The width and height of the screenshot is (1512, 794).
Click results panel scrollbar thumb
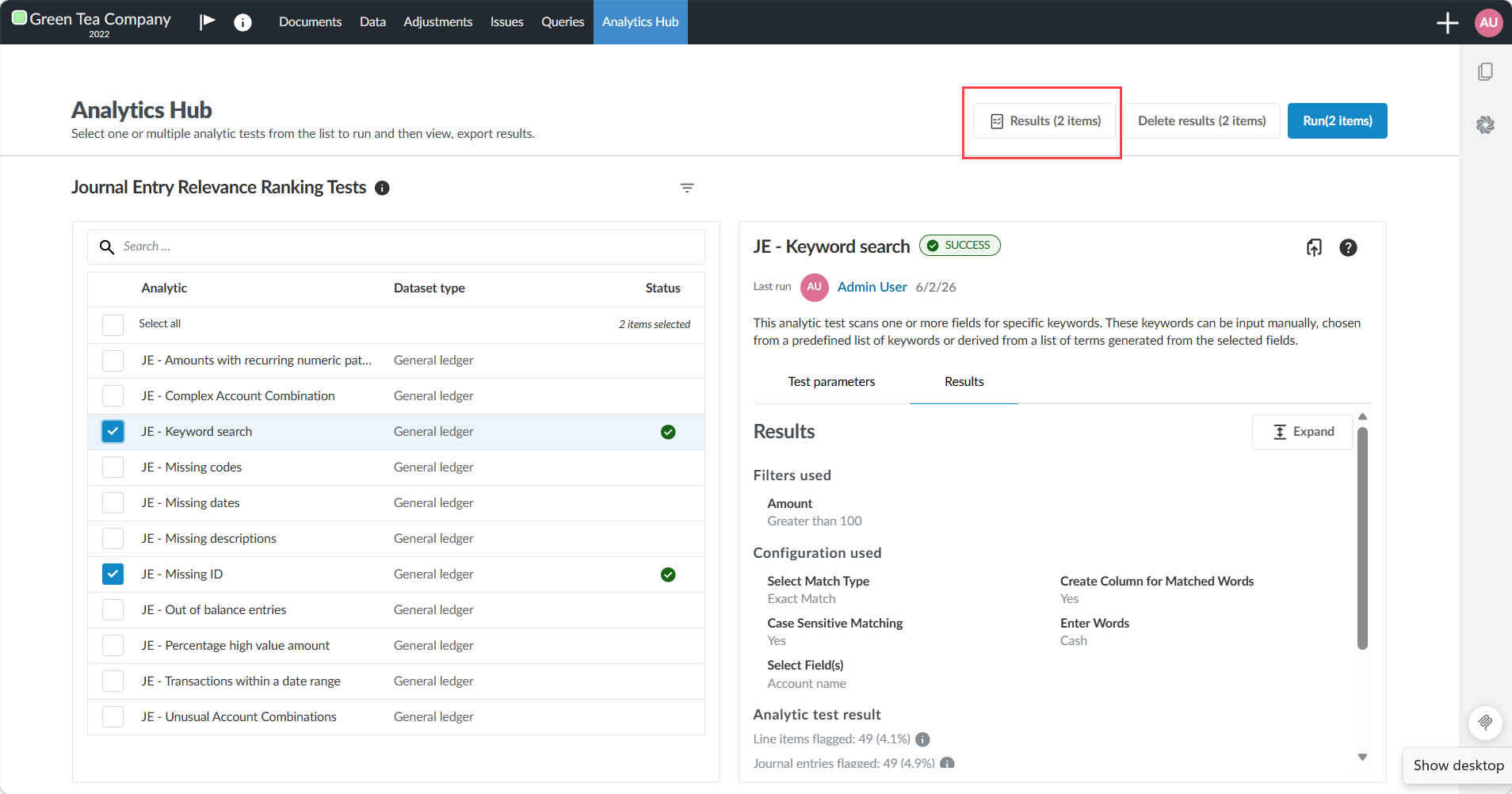[x=1362, y=538]
